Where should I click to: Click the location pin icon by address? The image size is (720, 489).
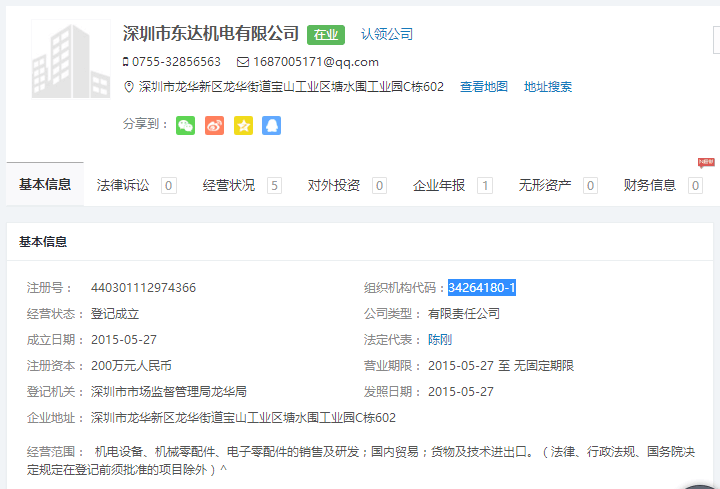(x=128, y=87)
